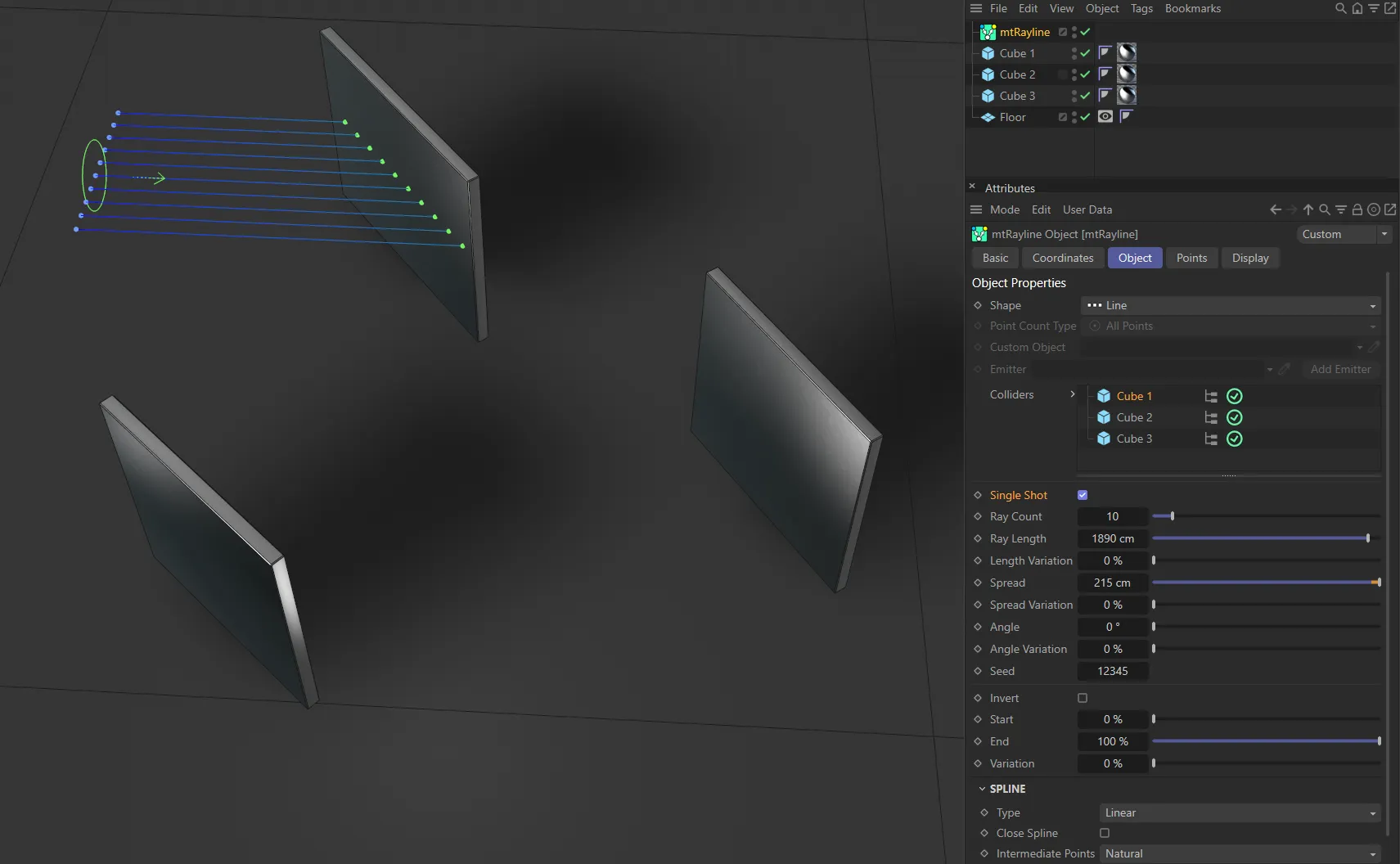Click the back arrow in Attributes panel

(x=1275, y=209)
